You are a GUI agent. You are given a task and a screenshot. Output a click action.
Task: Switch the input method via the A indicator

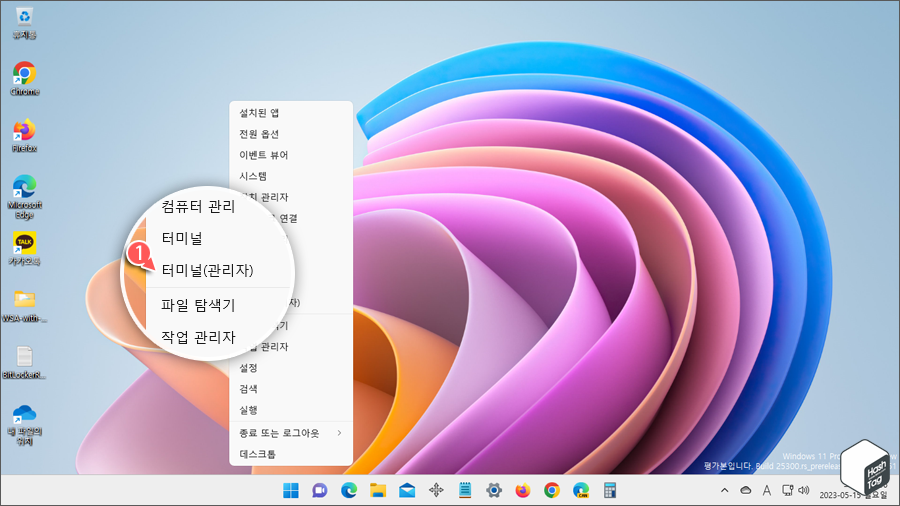click(x=767, y=491)
